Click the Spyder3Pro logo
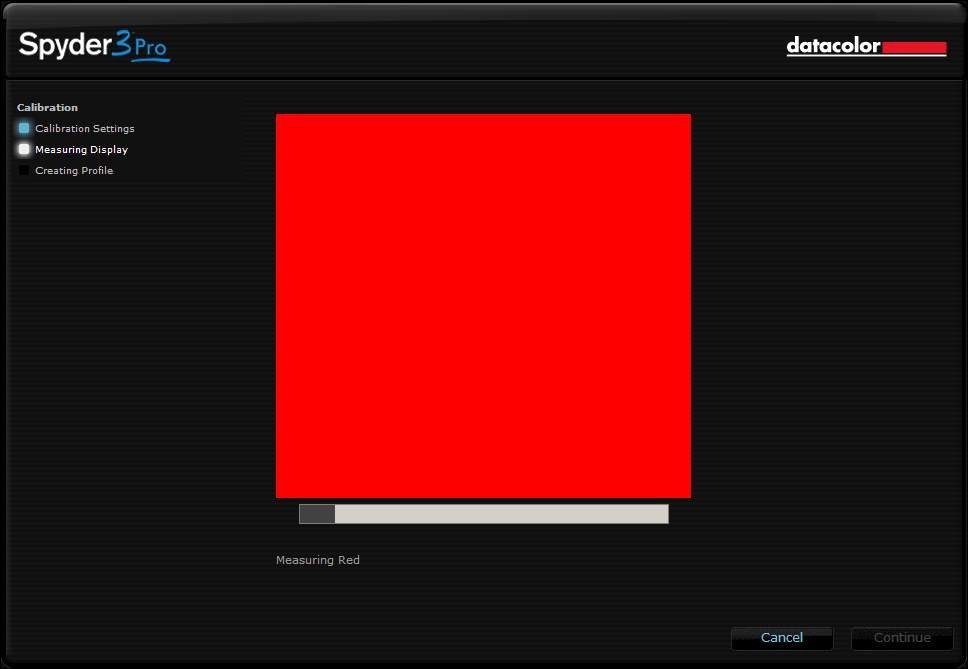Screen dimensions: 968x669 click(94, 46)
